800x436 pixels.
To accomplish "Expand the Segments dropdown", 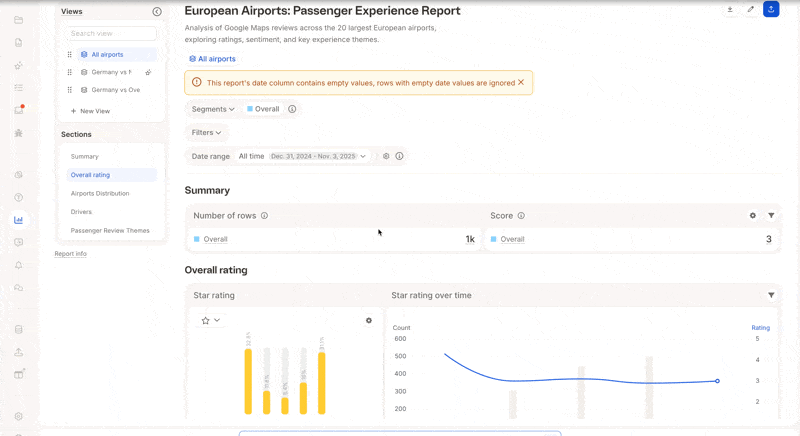I will 213,109.
